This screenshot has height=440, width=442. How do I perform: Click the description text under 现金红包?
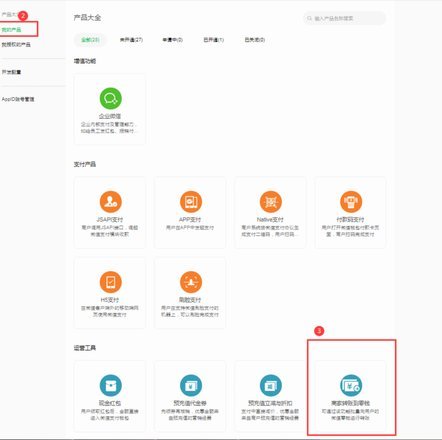click(x=110, y=415)
